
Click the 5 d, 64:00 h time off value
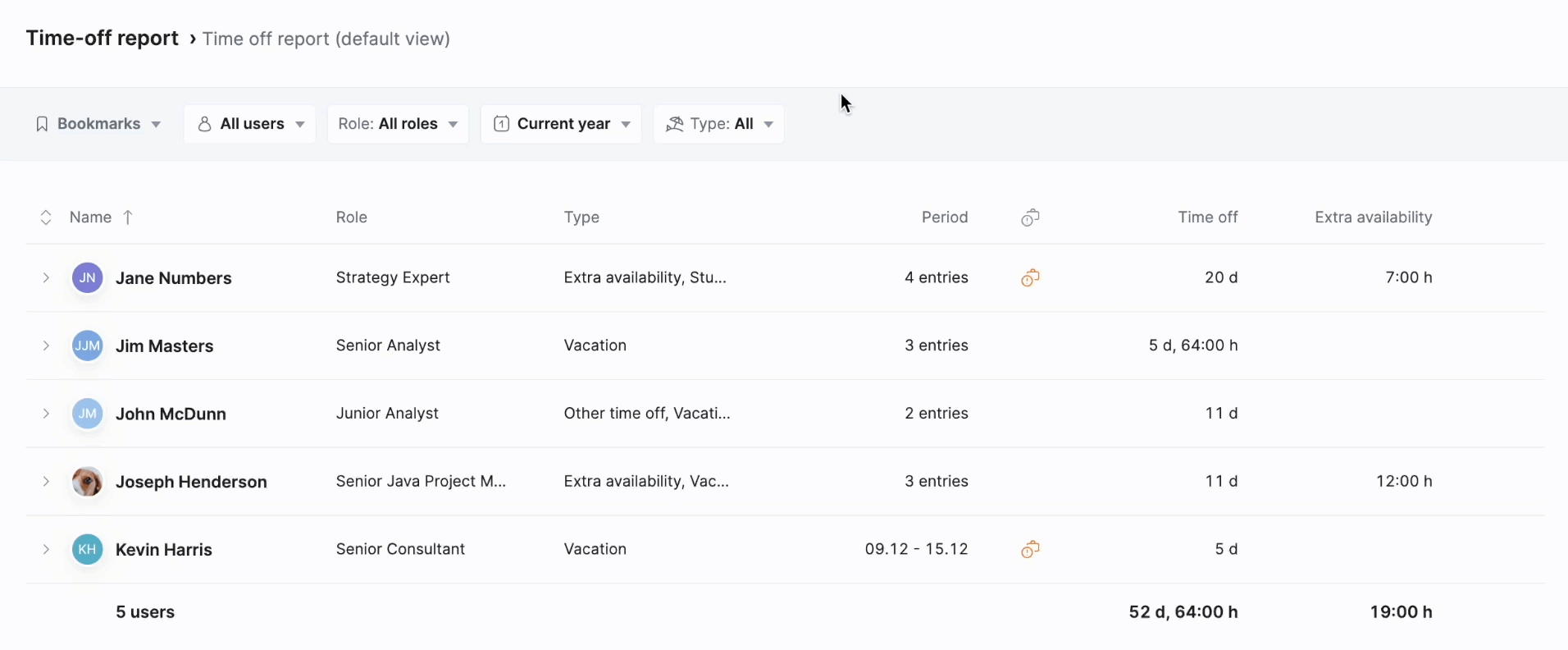(x=1193, y=346)
